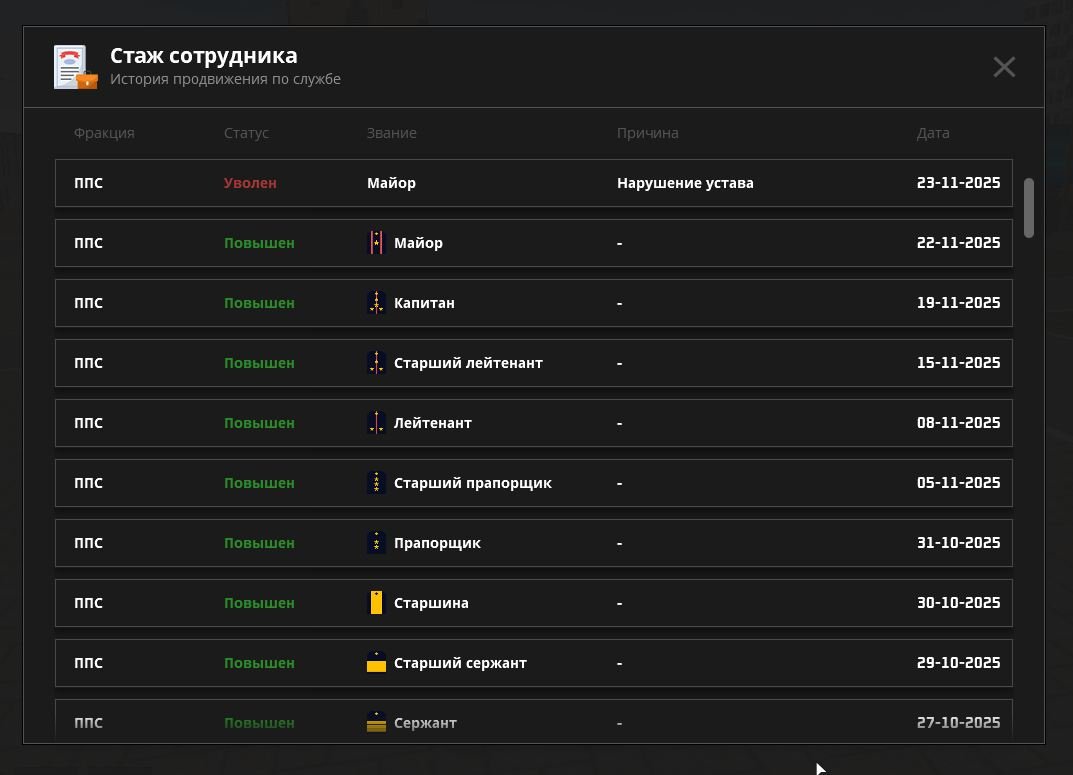Click the Звание column header
The width and height of the screenshot is (1073, 775).
pos(391,133)
